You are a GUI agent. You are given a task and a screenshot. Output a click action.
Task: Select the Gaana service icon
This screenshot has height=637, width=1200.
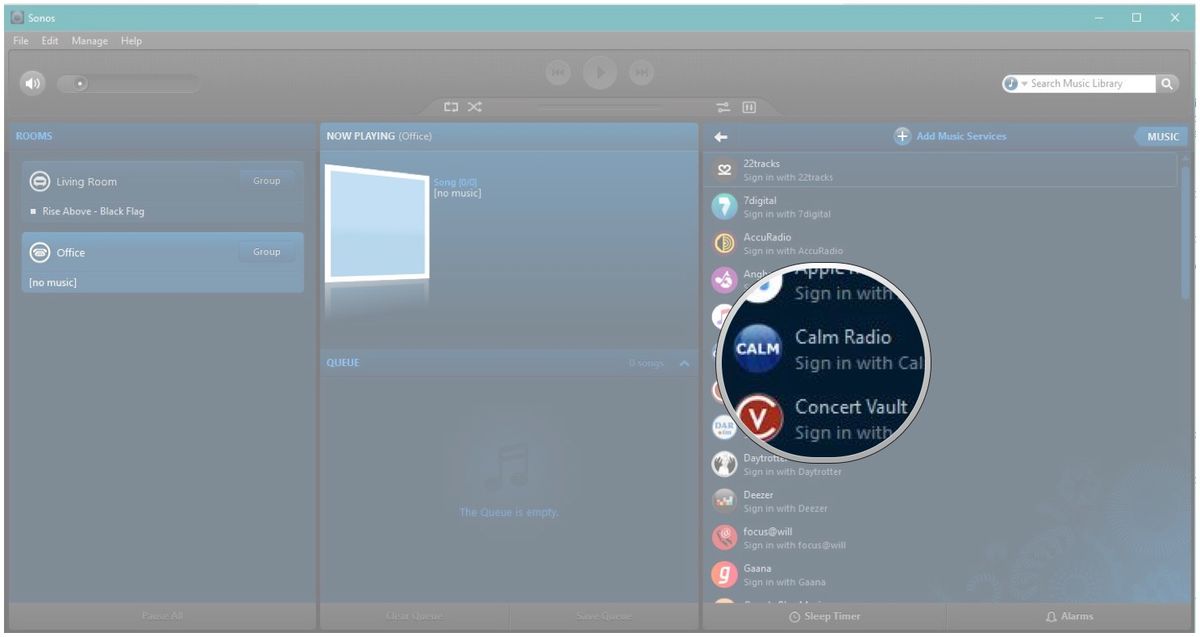724,575
